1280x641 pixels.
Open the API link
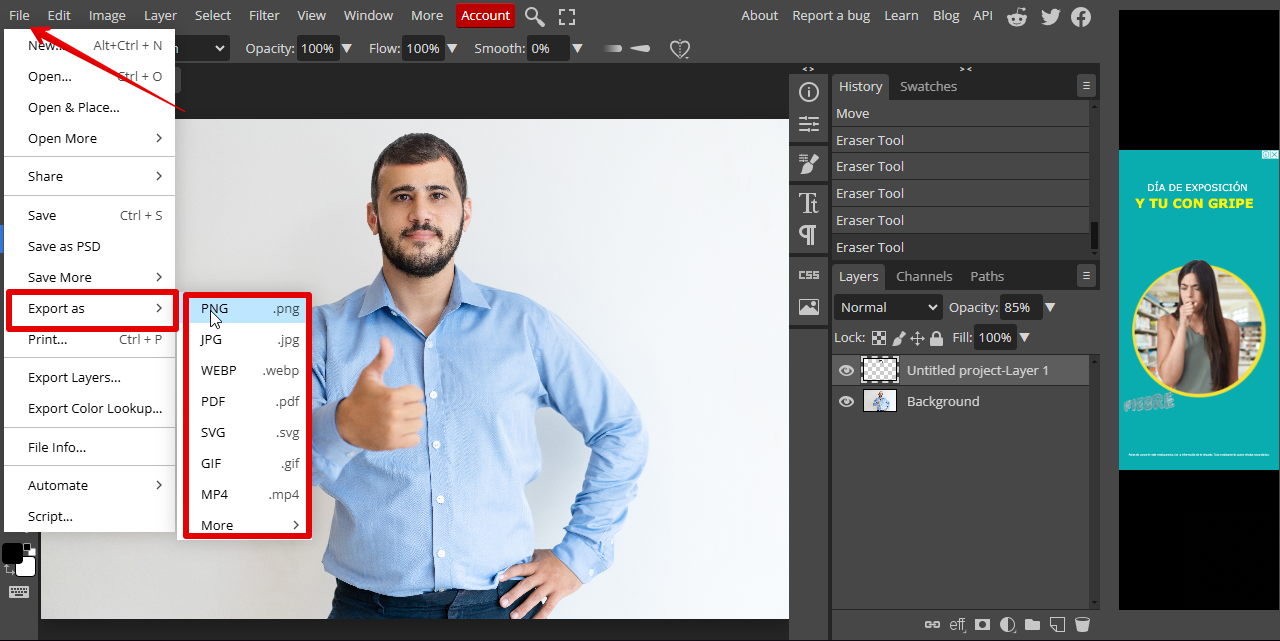(983, 15)
